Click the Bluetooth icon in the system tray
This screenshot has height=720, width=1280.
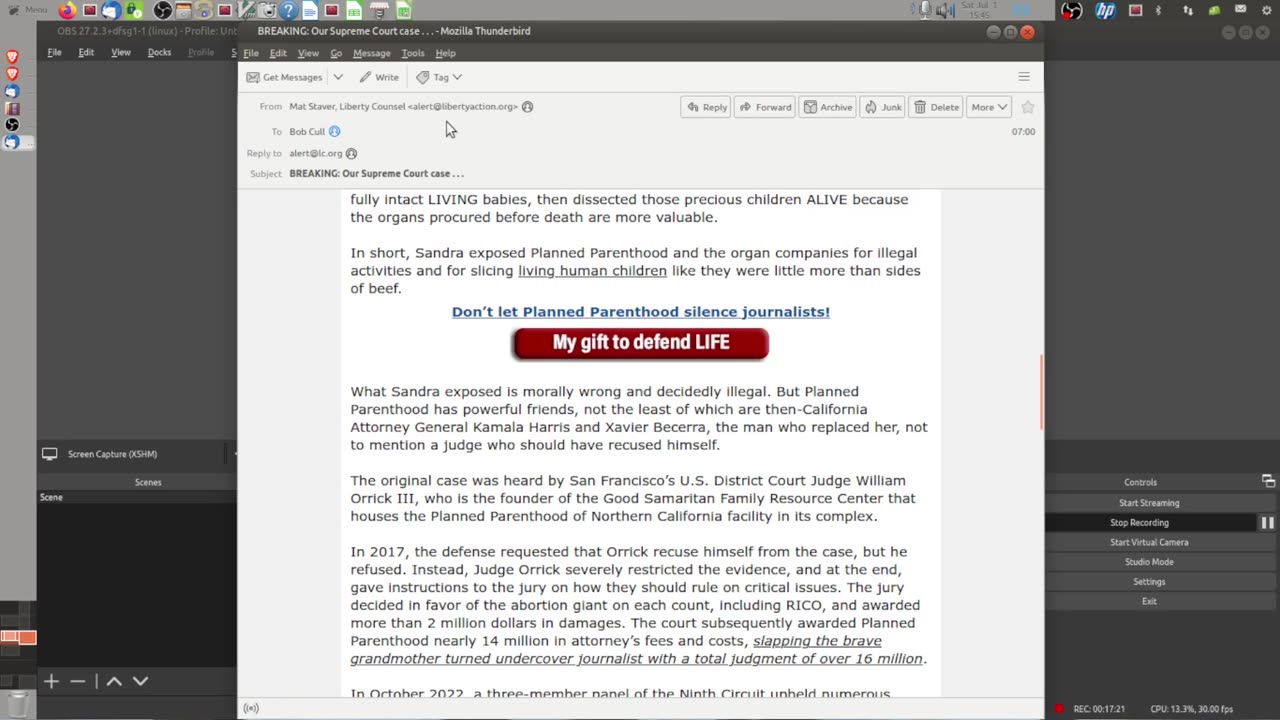click(x=1159, y=11)
